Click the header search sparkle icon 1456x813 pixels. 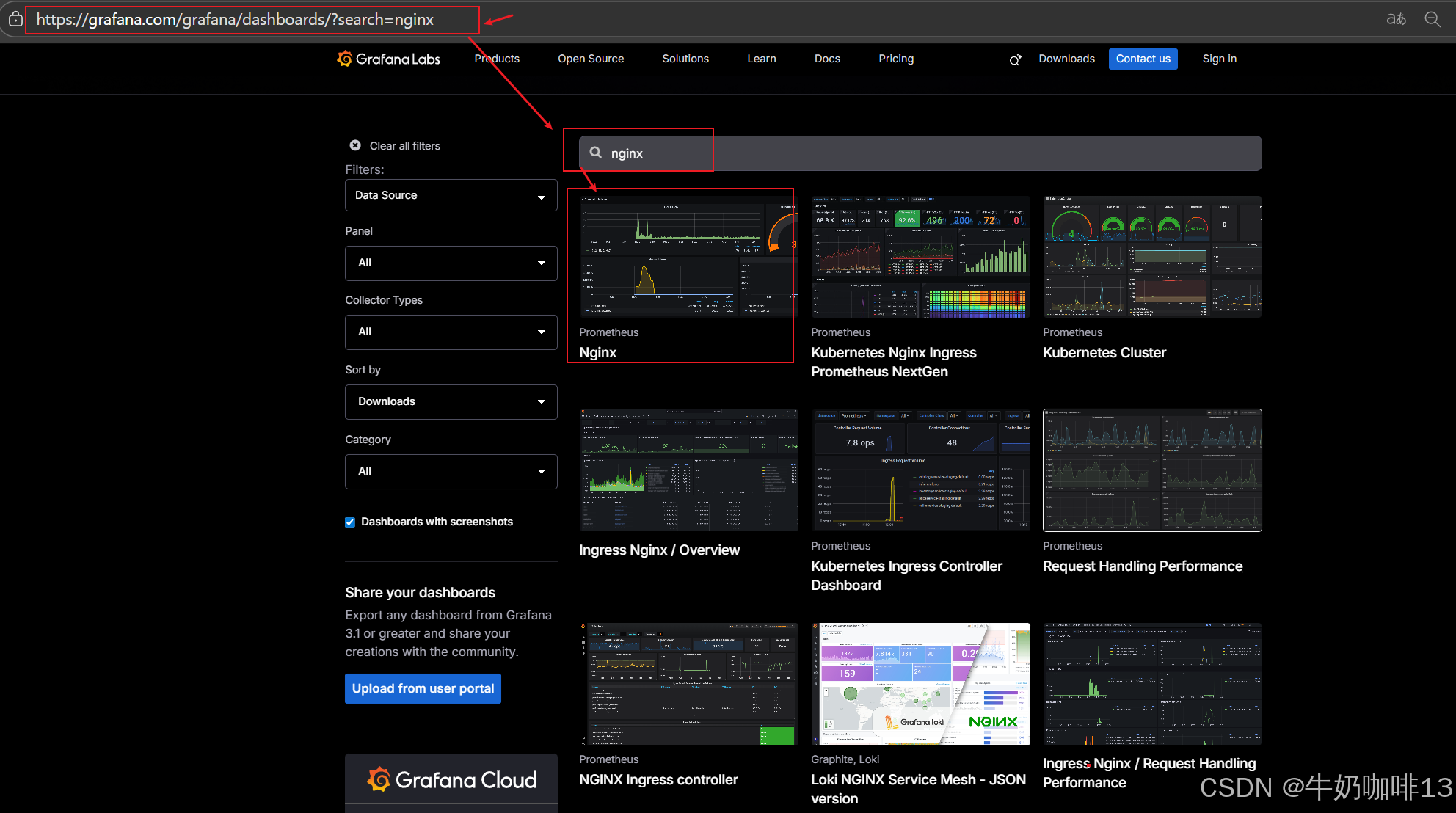[1015, 60]
